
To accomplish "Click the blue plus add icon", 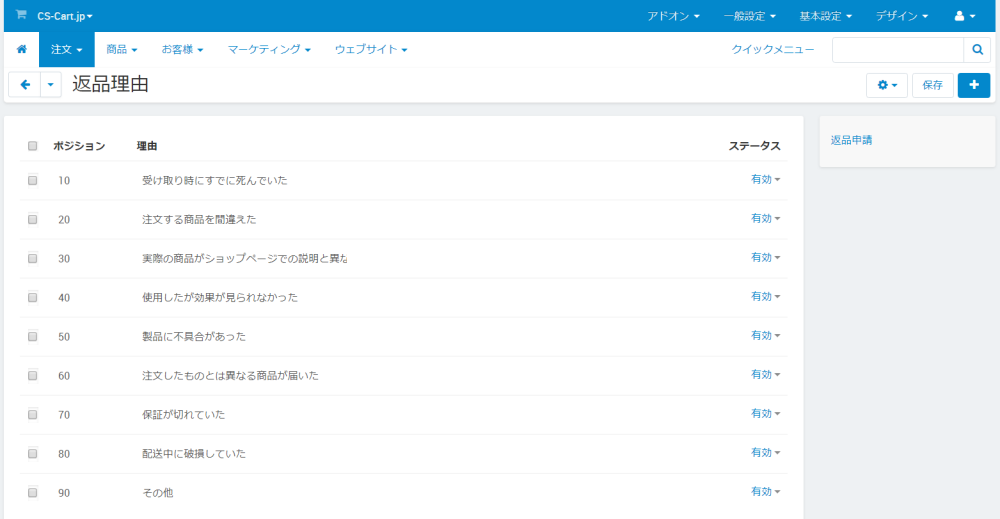I will pyautogui.click(x=973, y=85).
